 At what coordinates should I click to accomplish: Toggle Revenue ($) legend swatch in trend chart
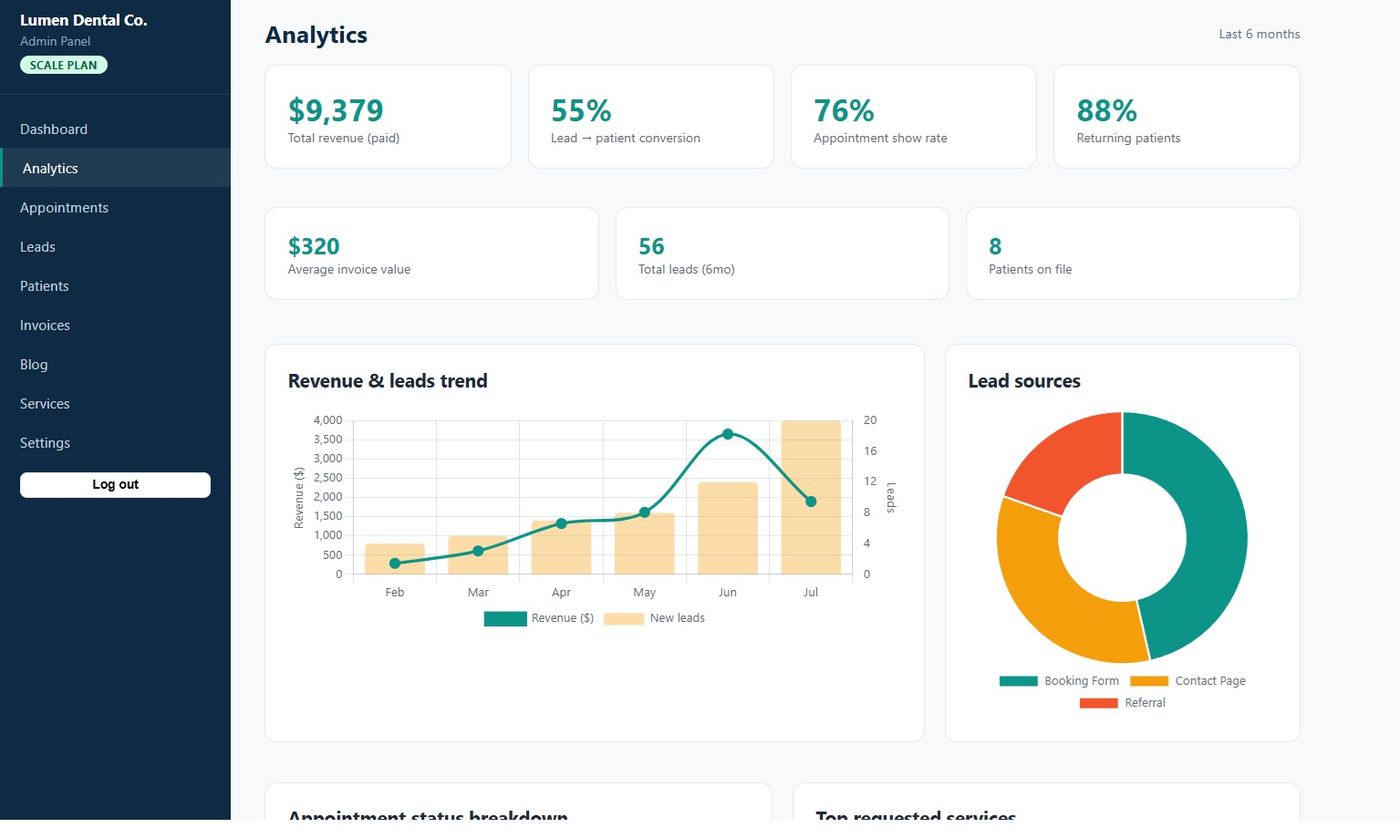click(505, 619)
